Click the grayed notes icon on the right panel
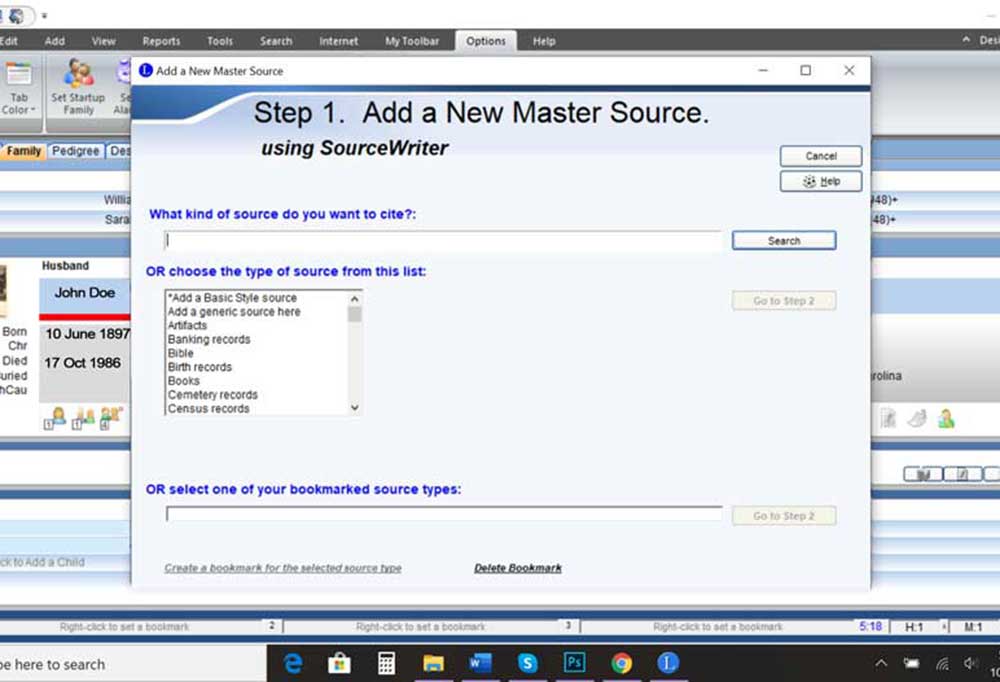This screenshot has width=1000, height=682. 888,419
